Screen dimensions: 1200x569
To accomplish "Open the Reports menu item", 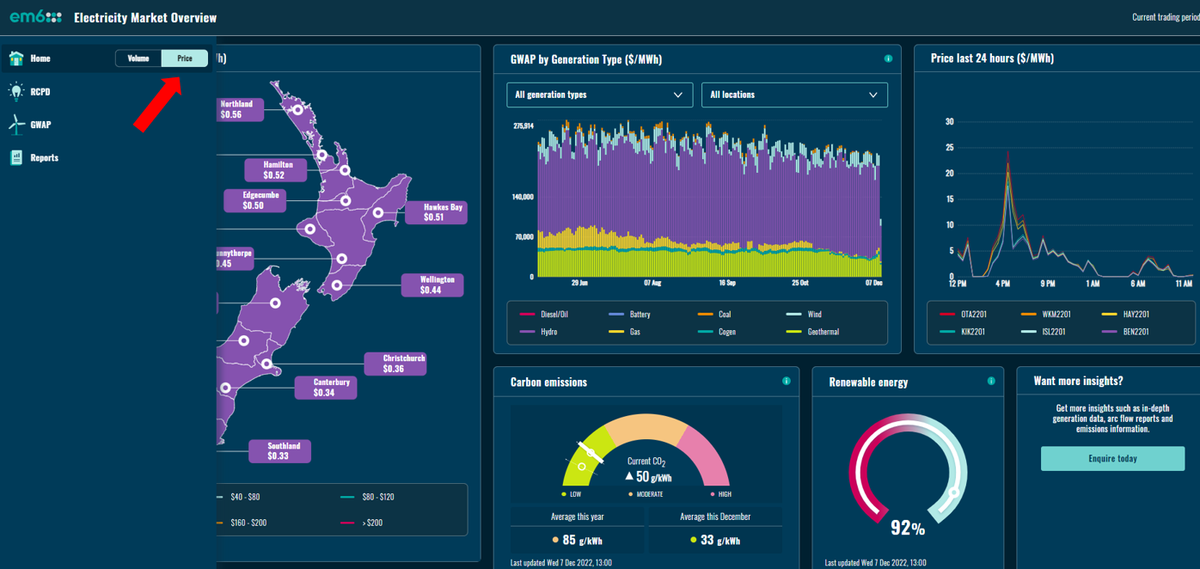I will [44, 158].
